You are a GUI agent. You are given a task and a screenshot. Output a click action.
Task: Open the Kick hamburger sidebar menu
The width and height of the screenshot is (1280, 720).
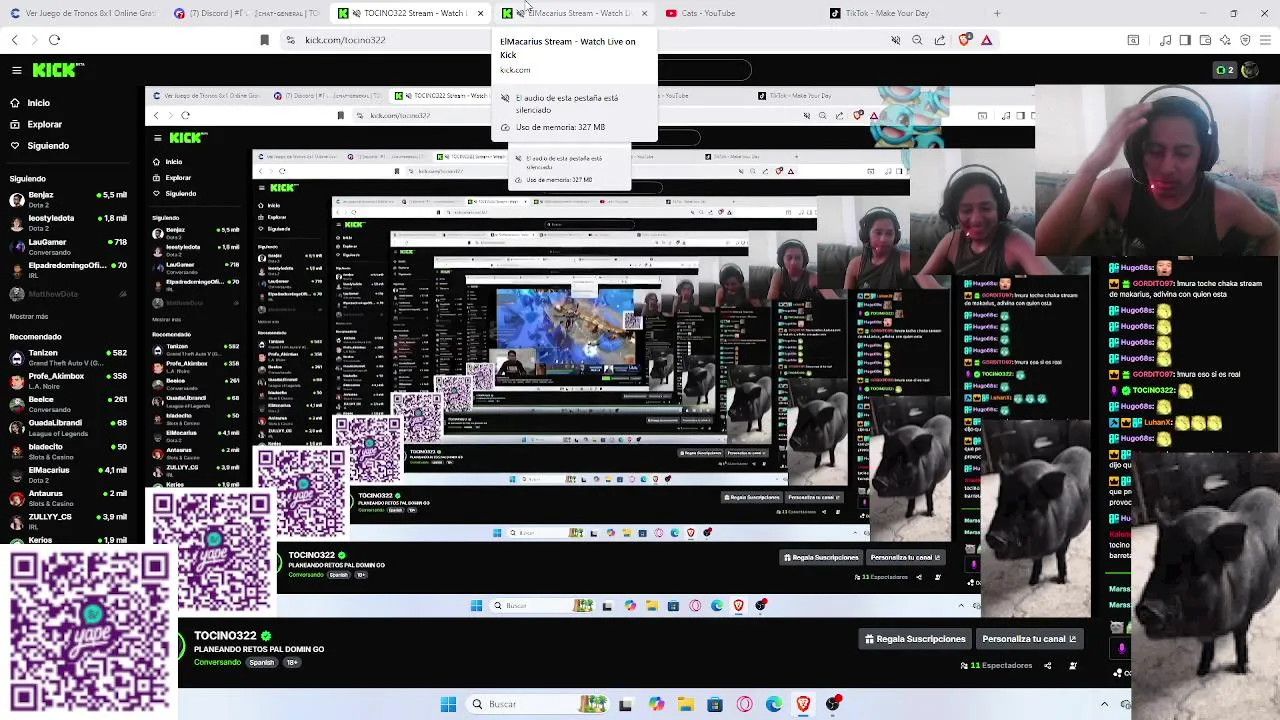point(16,70)
